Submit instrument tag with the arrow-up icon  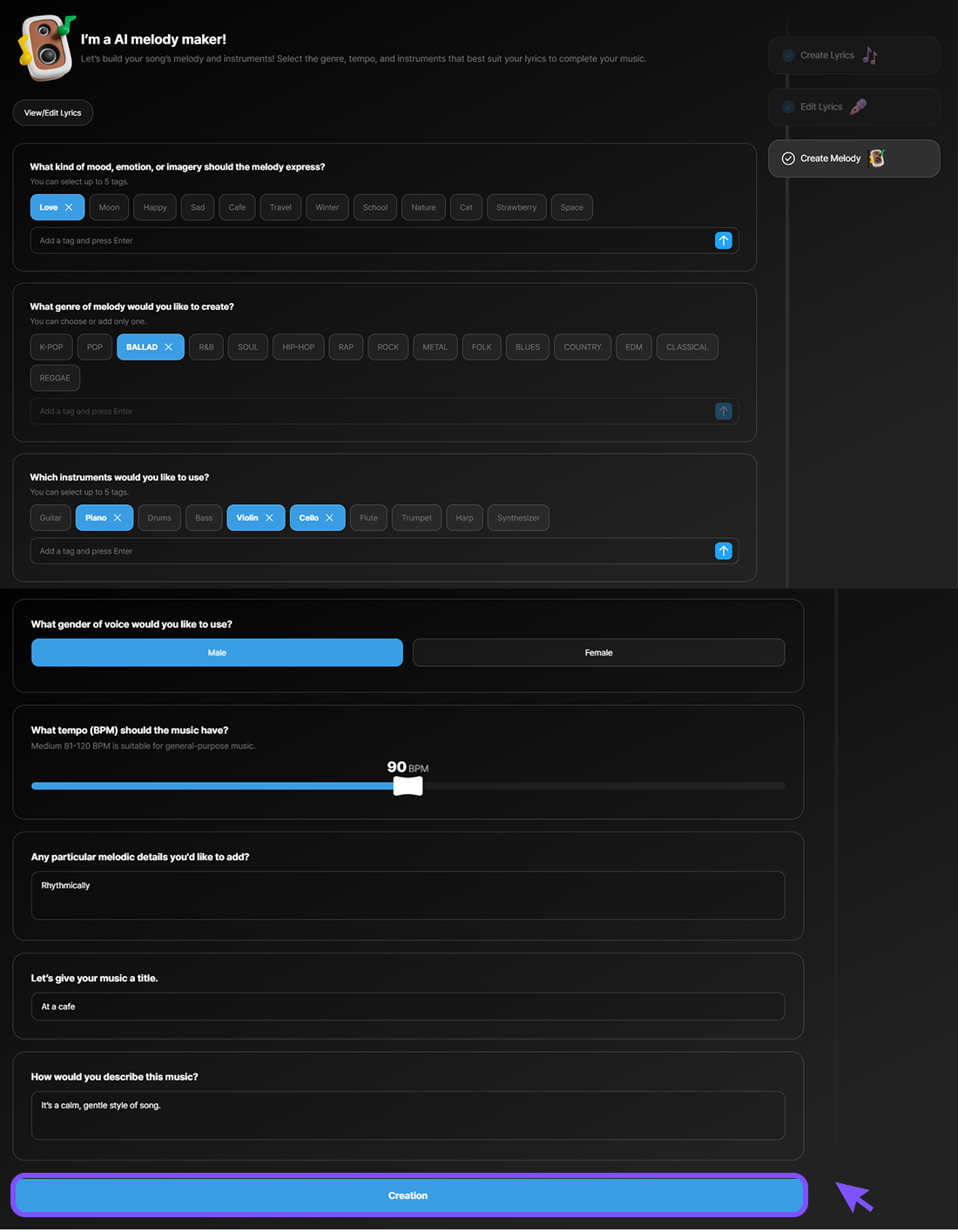tap(723, 551)
